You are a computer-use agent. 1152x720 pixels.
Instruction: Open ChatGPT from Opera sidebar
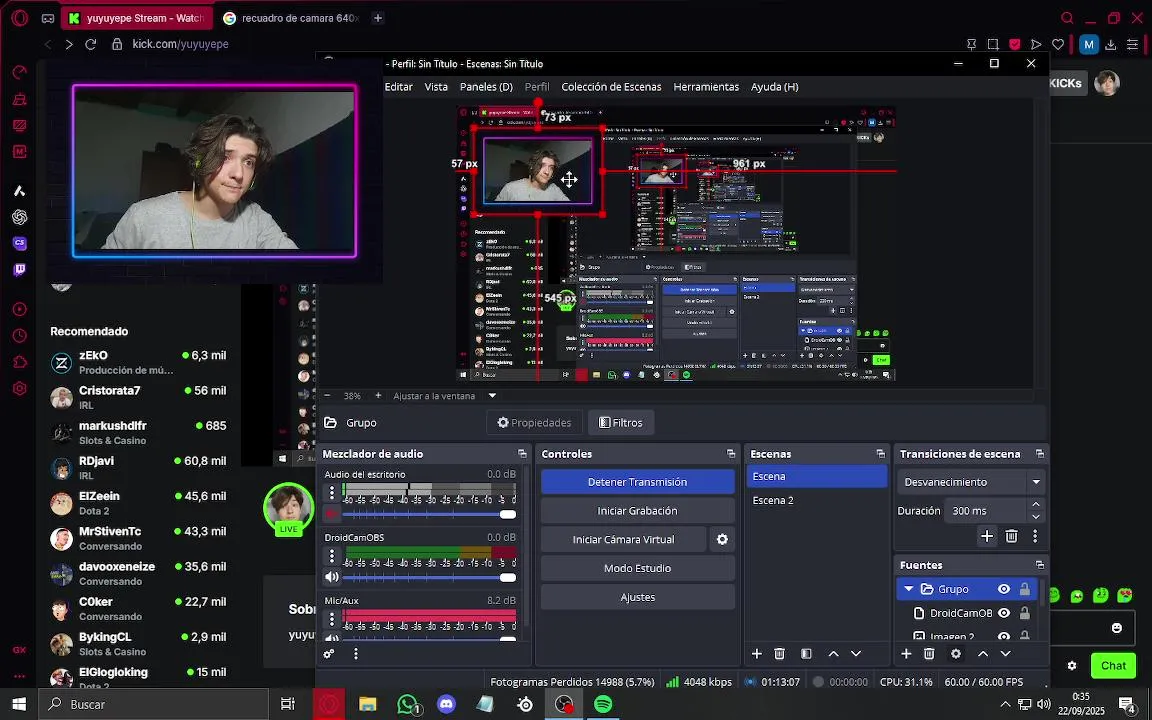coord(20,217)
